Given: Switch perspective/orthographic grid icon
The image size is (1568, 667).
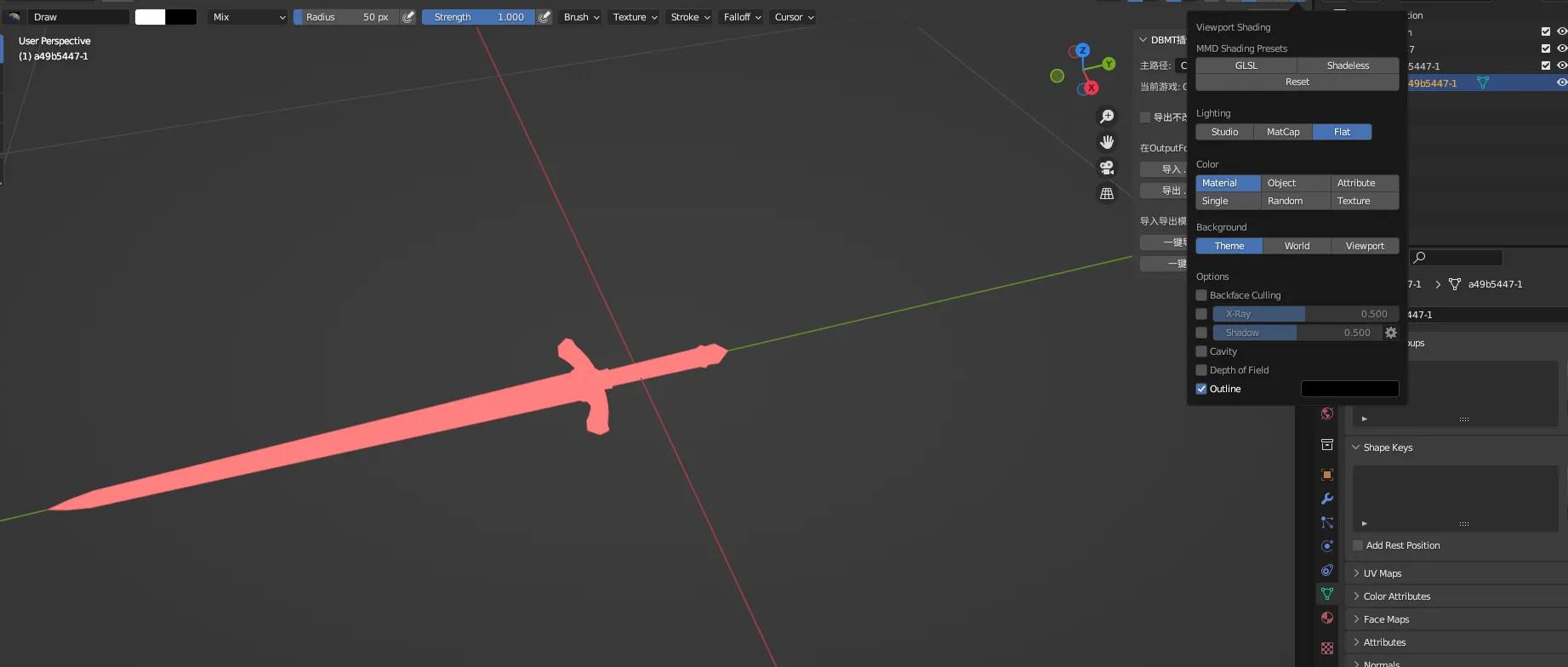Looking at the screenshot, I should (x=1107, y=193).
